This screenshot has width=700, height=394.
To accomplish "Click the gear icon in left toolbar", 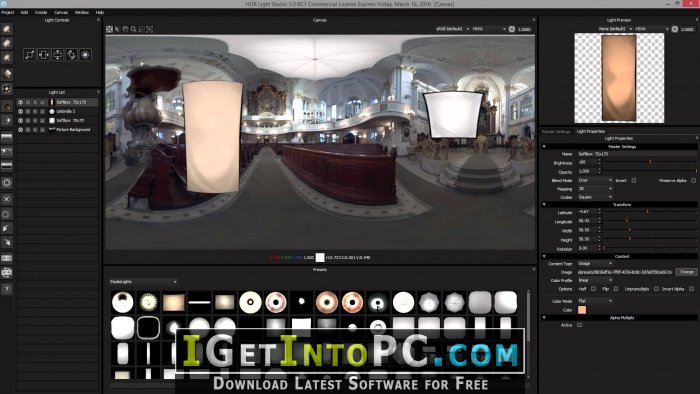I will tap(7, 182).
